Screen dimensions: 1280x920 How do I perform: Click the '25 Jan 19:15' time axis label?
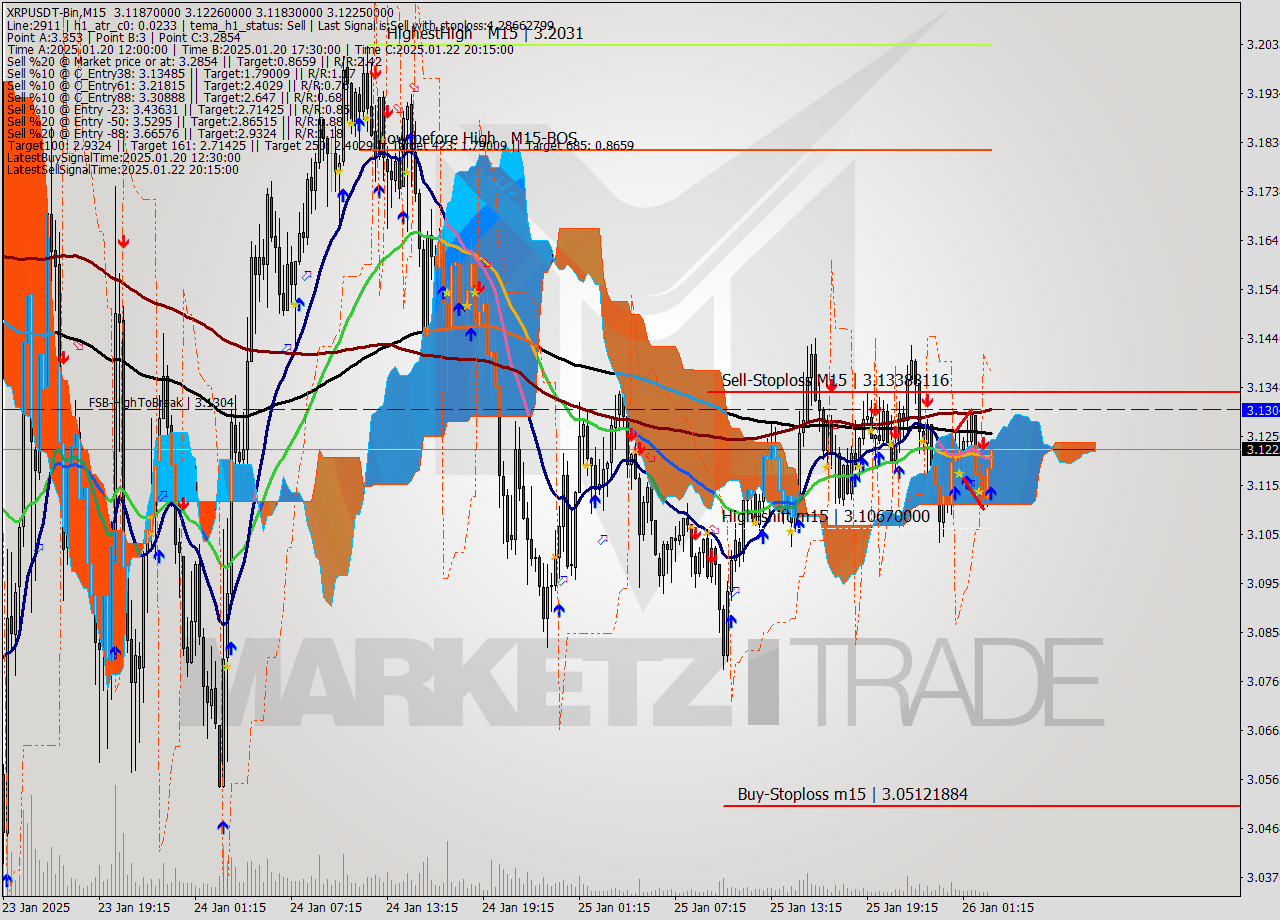pyautogui.click(x=902, y=908)
